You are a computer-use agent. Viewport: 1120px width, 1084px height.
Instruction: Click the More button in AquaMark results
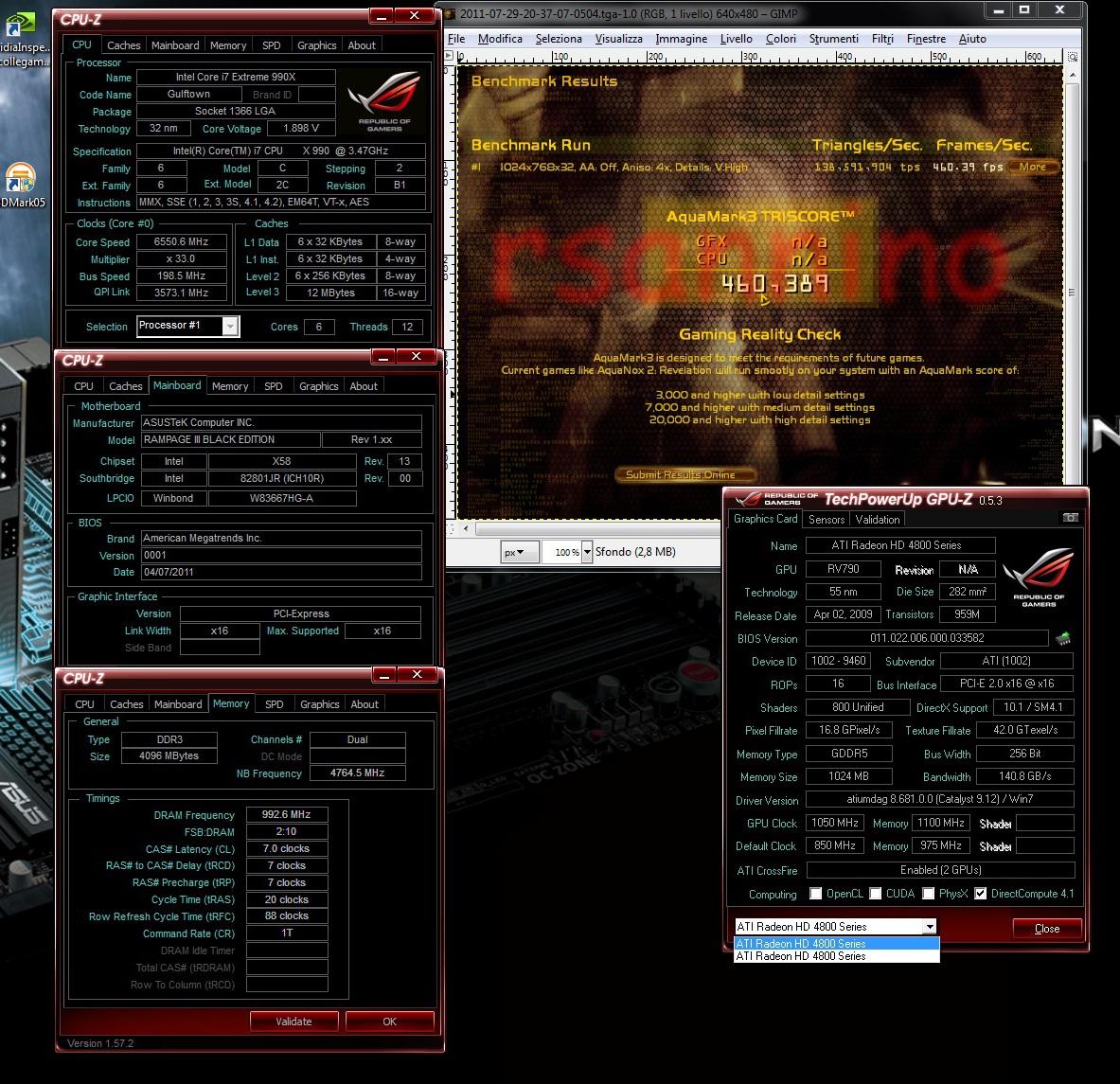point(1033,167)
